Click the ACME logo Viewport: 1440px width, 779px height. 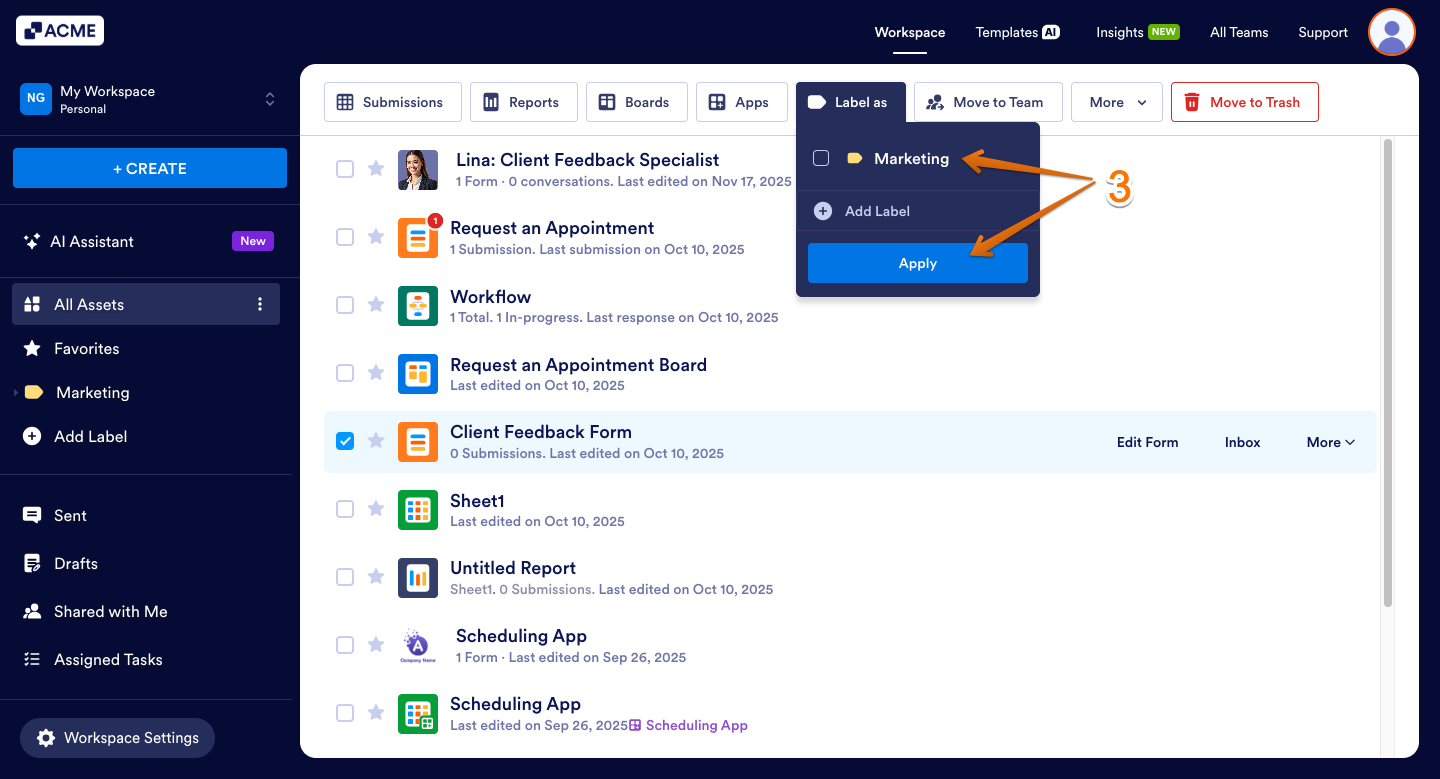pos(60,31)
